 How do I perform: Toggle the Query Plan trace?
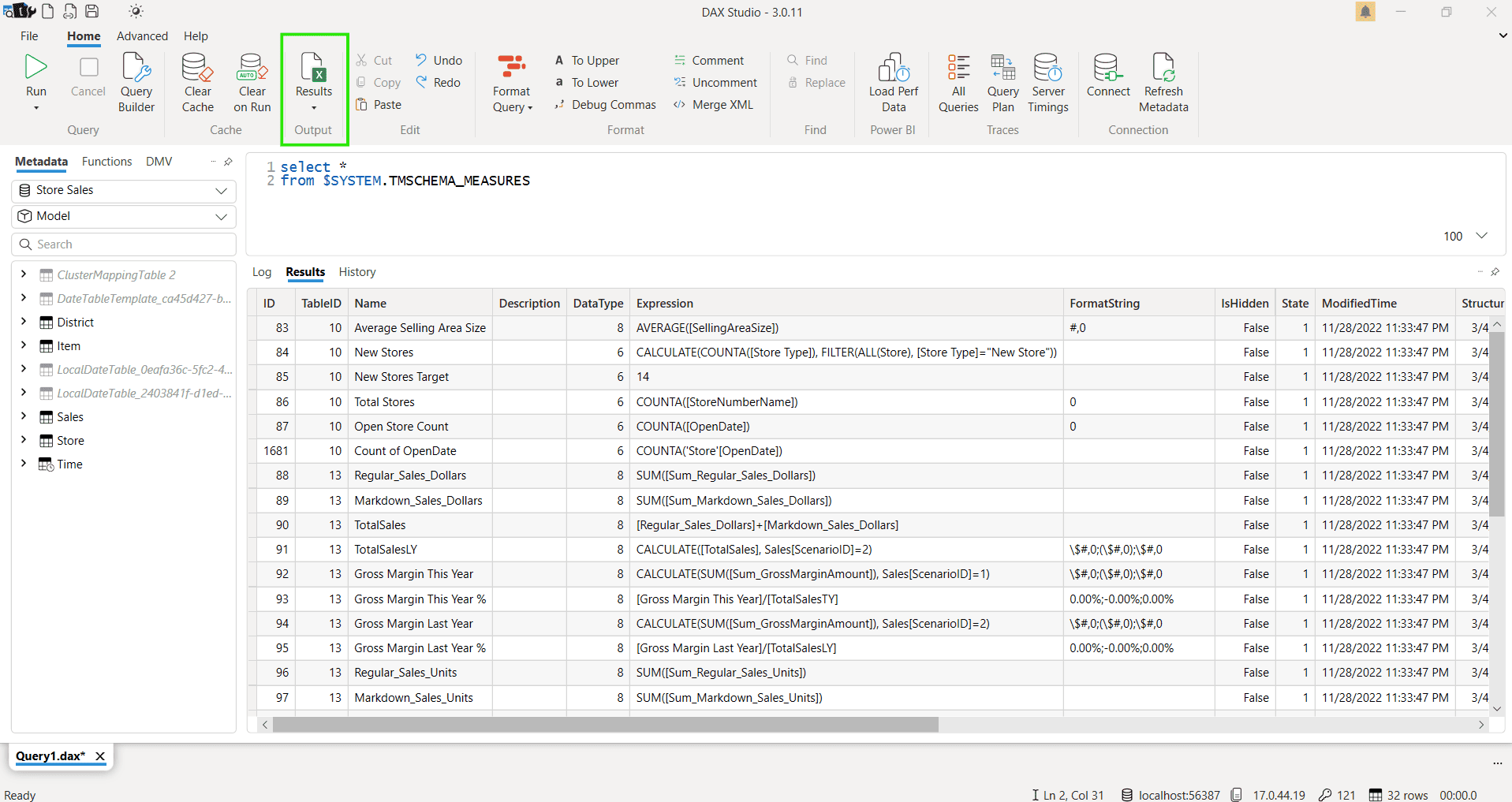point(1003,83)
